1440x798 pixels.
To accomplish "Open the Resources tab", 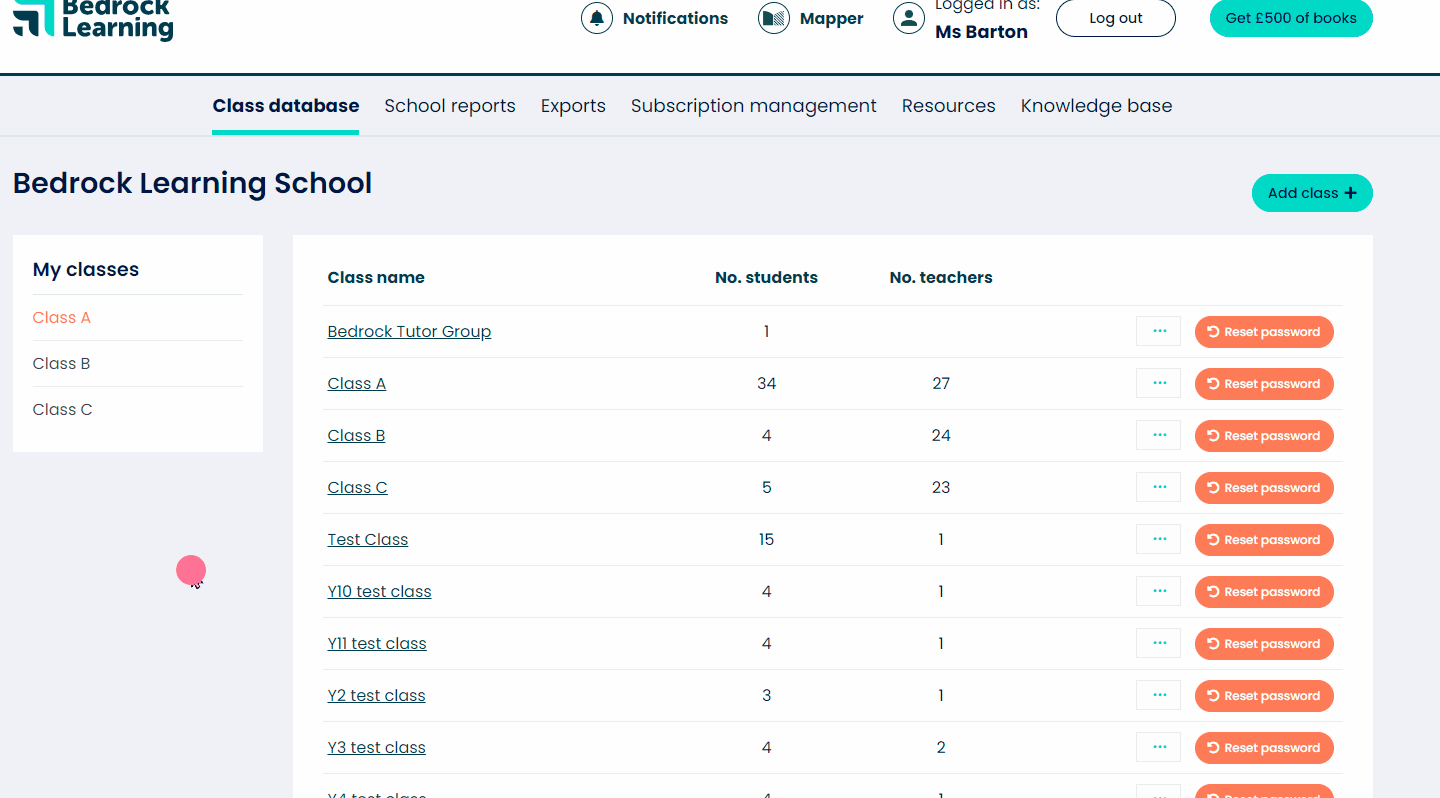I will click(949, 106).
